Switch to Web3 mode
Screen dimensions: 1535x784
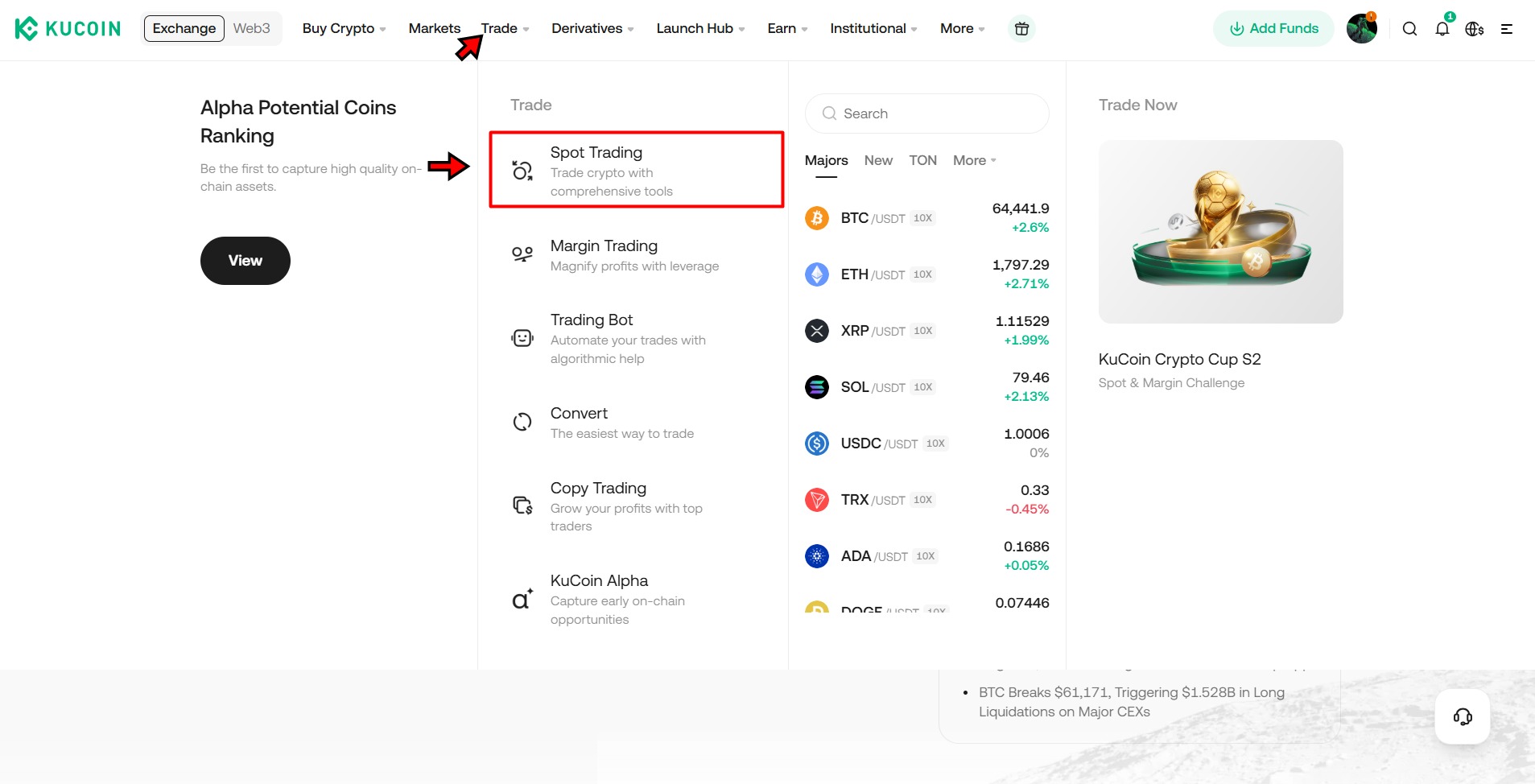click(x=251, y=28)
